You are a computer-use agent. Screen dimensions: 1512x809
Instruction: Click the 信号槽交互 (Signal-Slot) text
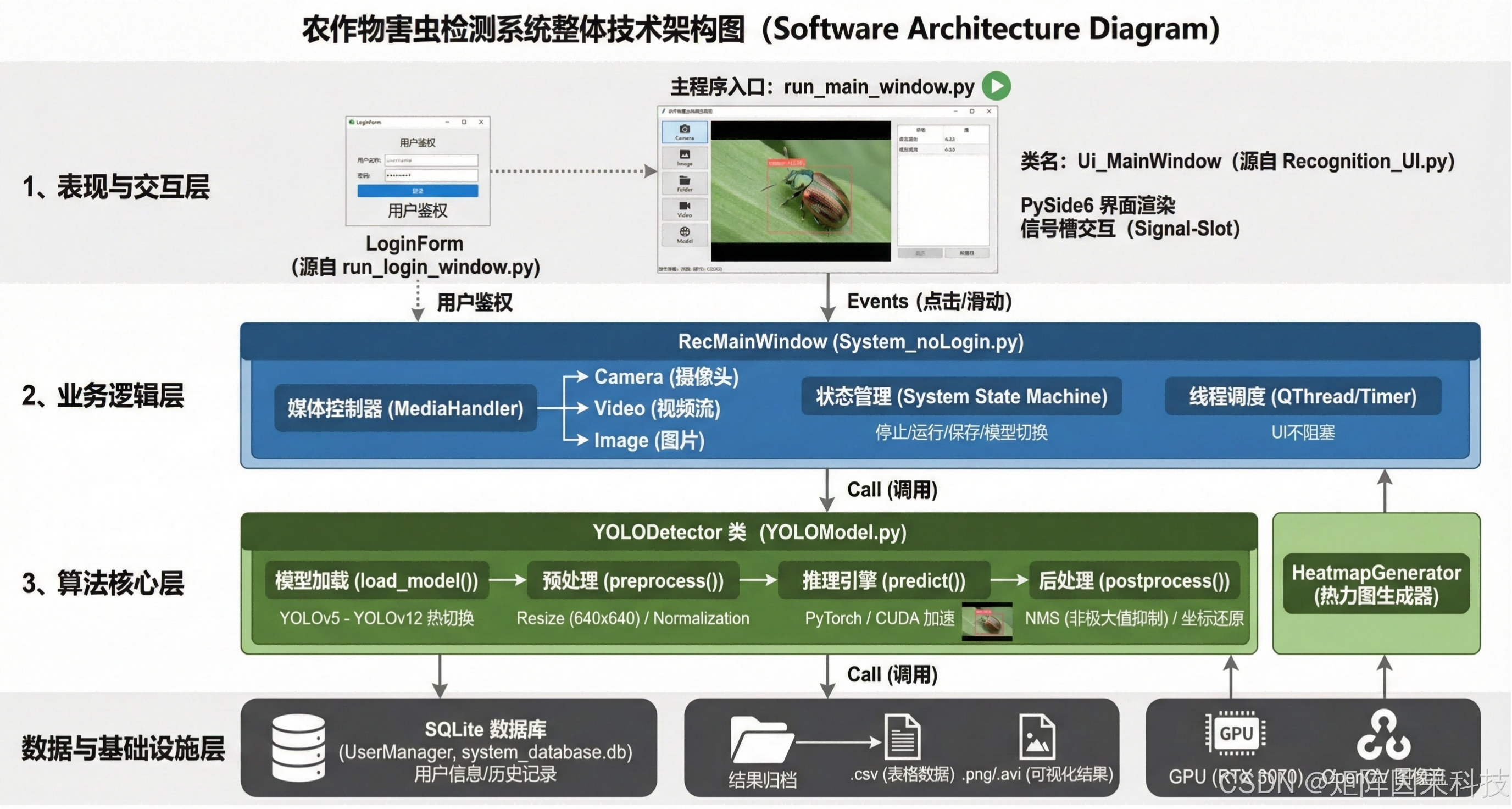click(1130, 229)
